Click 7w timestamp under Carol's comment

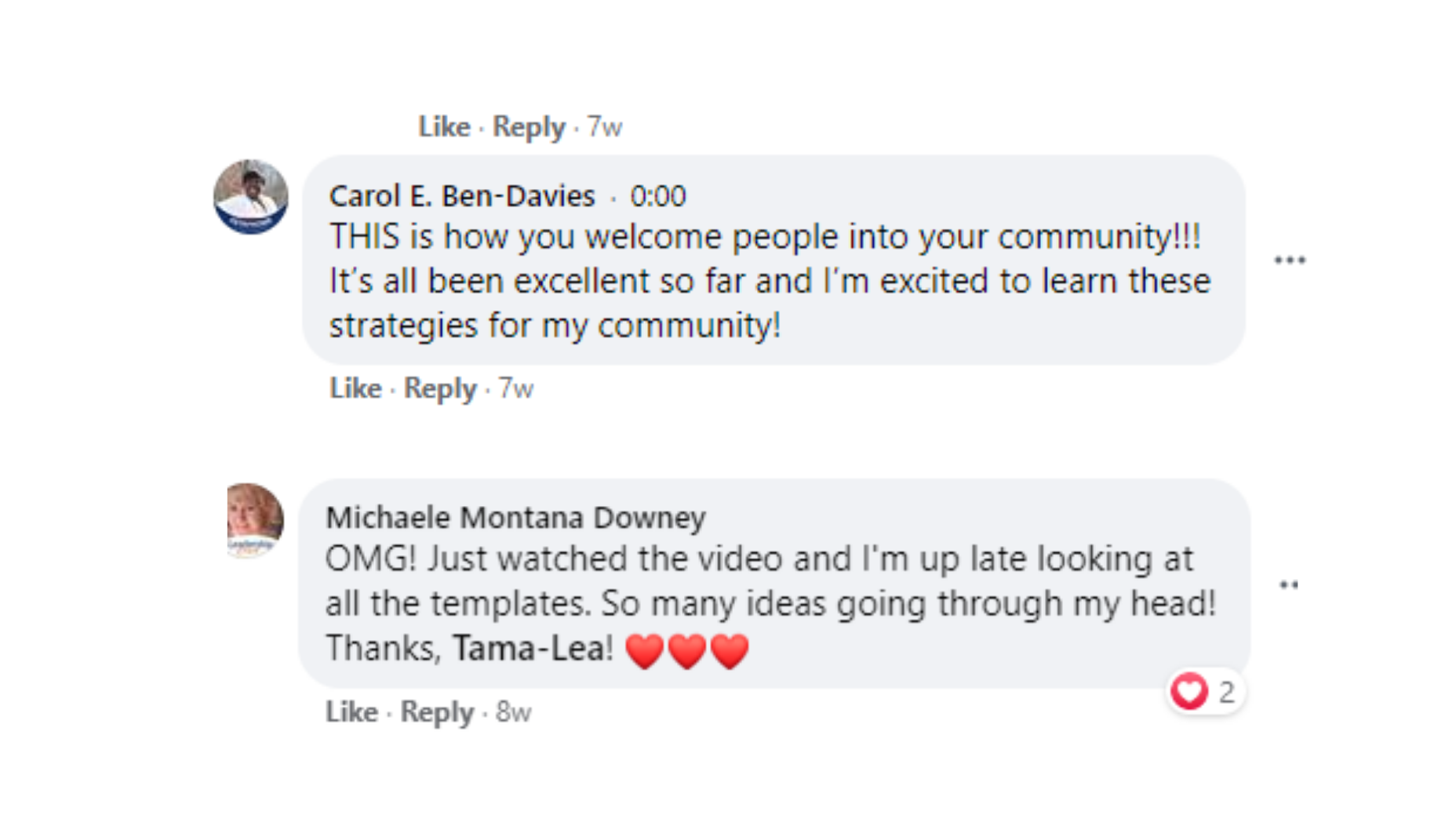[516, 388]
